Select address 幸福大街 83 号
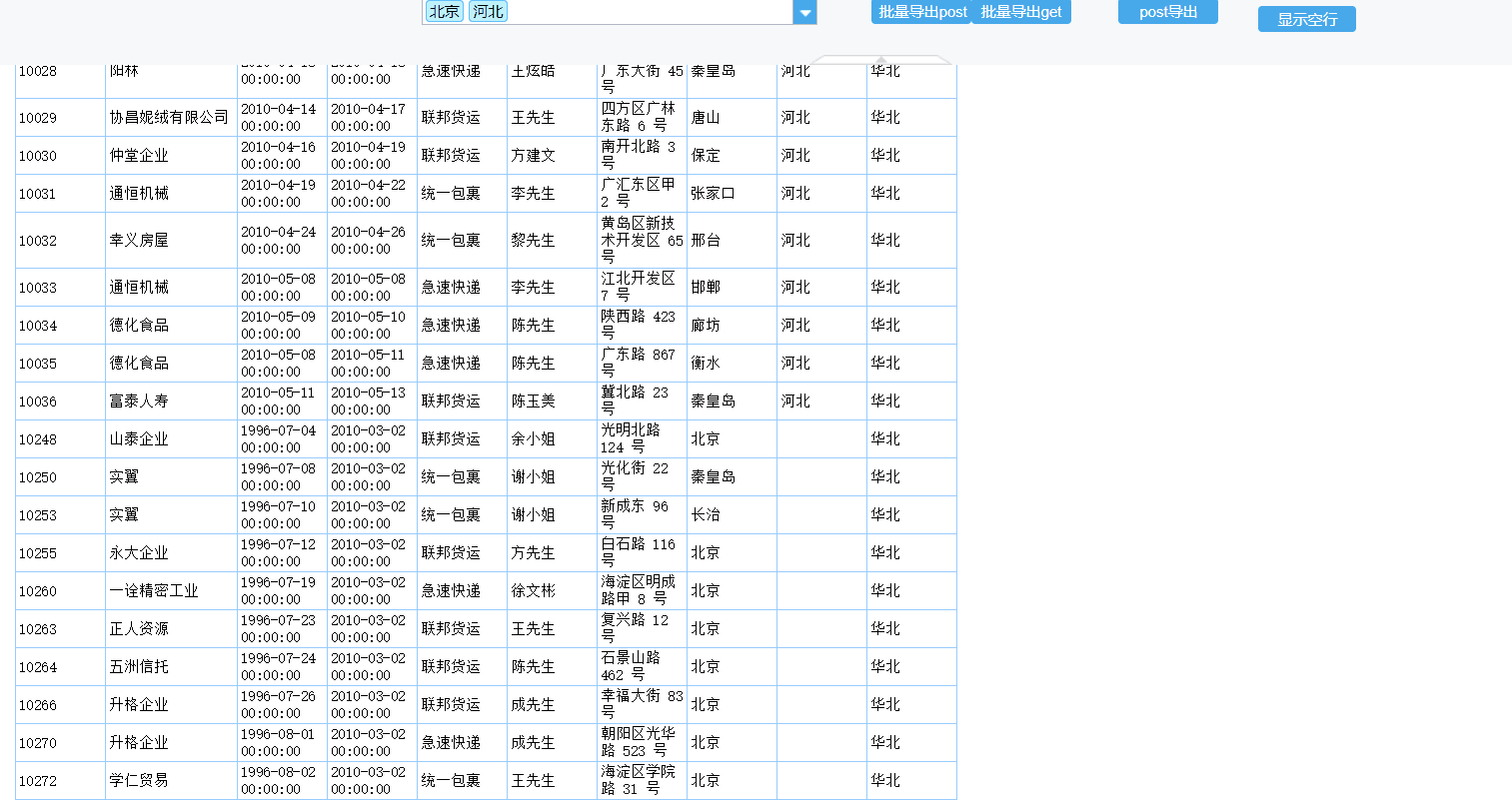This screenshot has height=803, width=1512. pyautogui.click(x=642, y=705)
